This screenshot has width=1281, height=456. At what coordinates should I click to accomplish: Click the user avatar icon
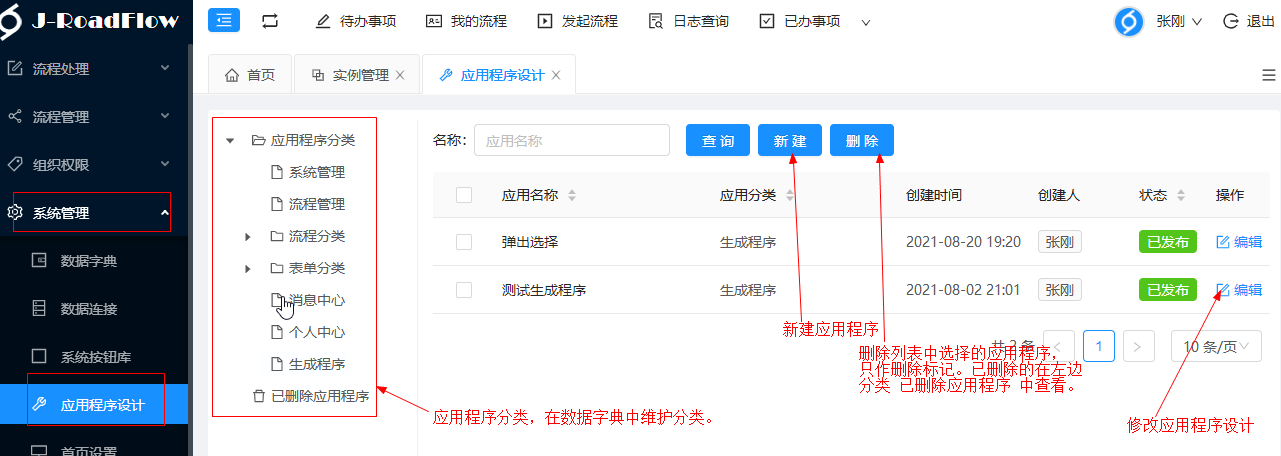click(x=1129, y=21)
